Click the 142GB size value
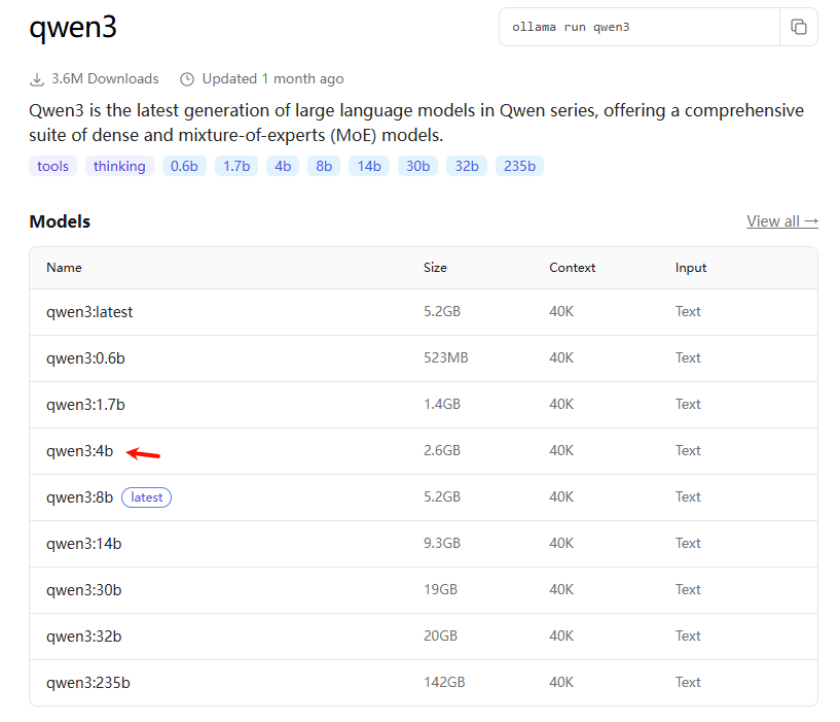 [x=444, y=682]
